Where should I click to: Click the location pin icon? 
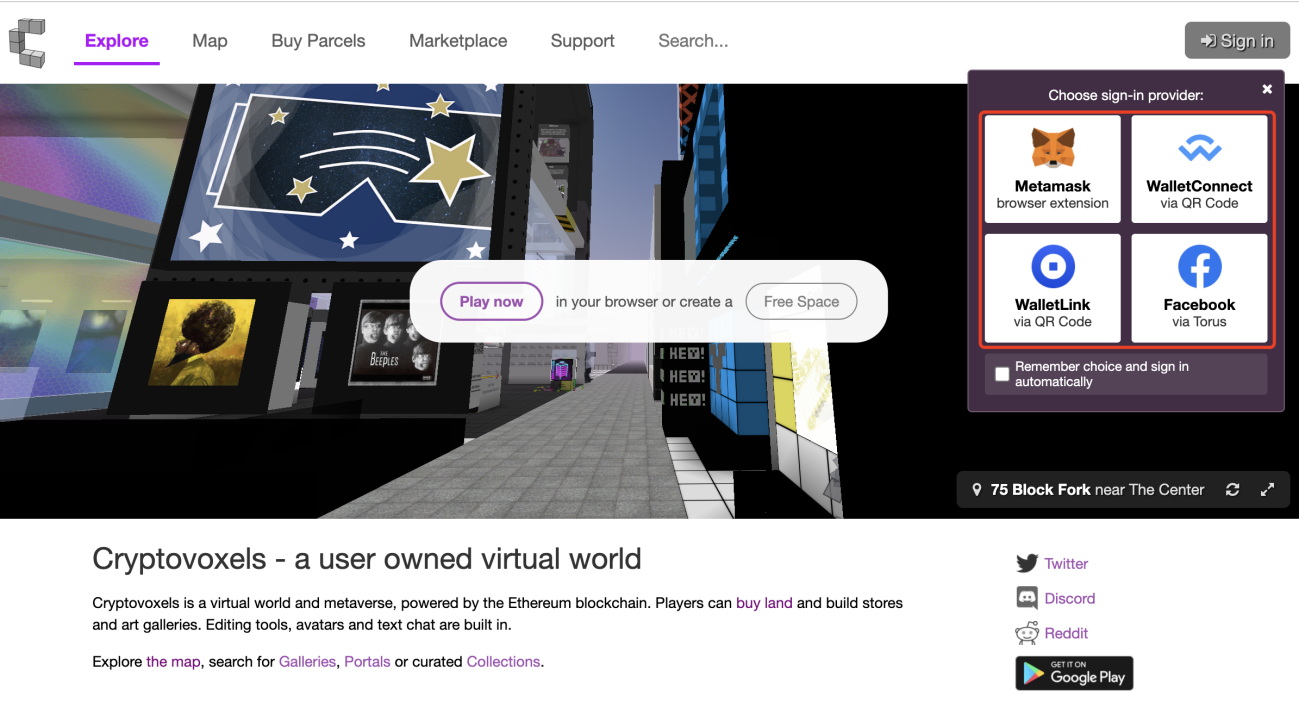coord(977,490)
